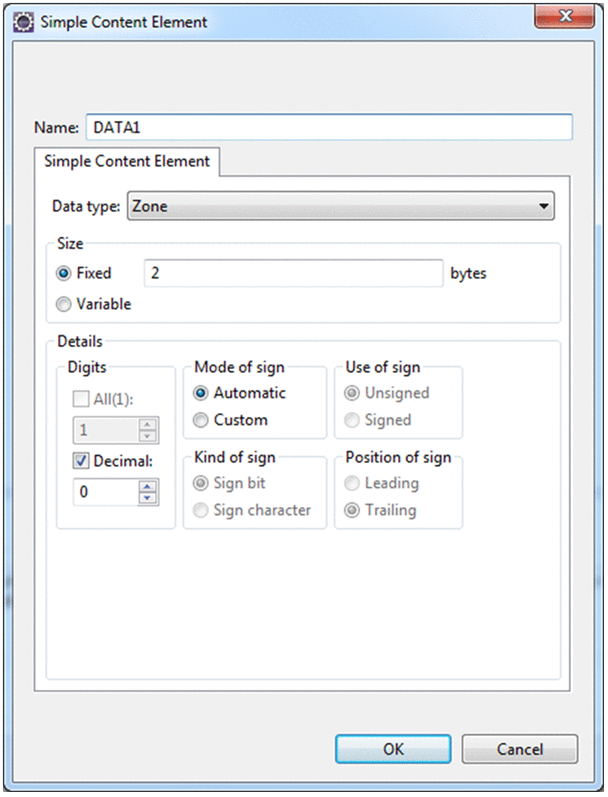This screenshot has height=797, width=608.
Task: Switch to the Simple Content Element tab
Action: coord(127,161)
